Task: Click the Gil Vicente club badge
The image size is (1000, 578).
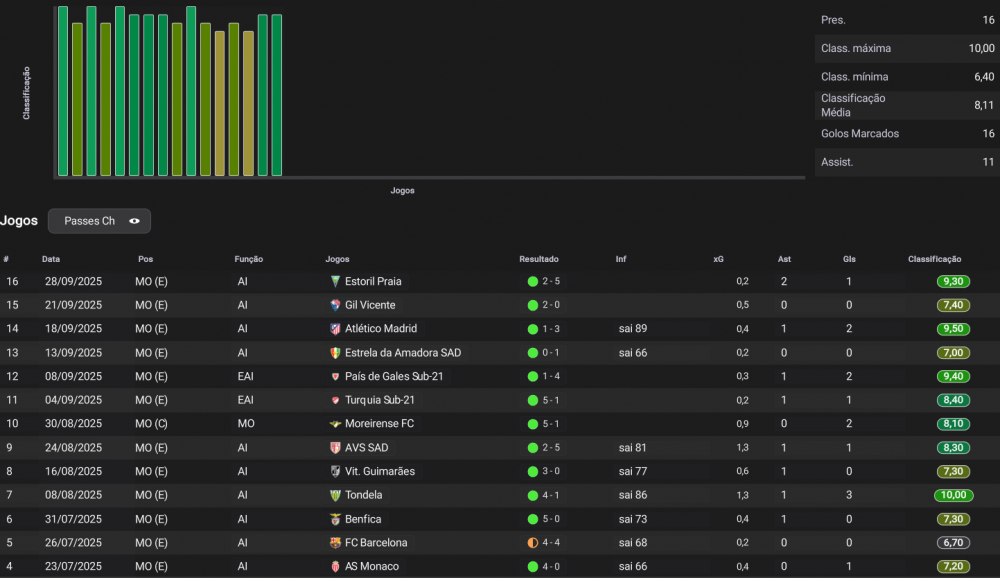Action: [x=335, y=305]
